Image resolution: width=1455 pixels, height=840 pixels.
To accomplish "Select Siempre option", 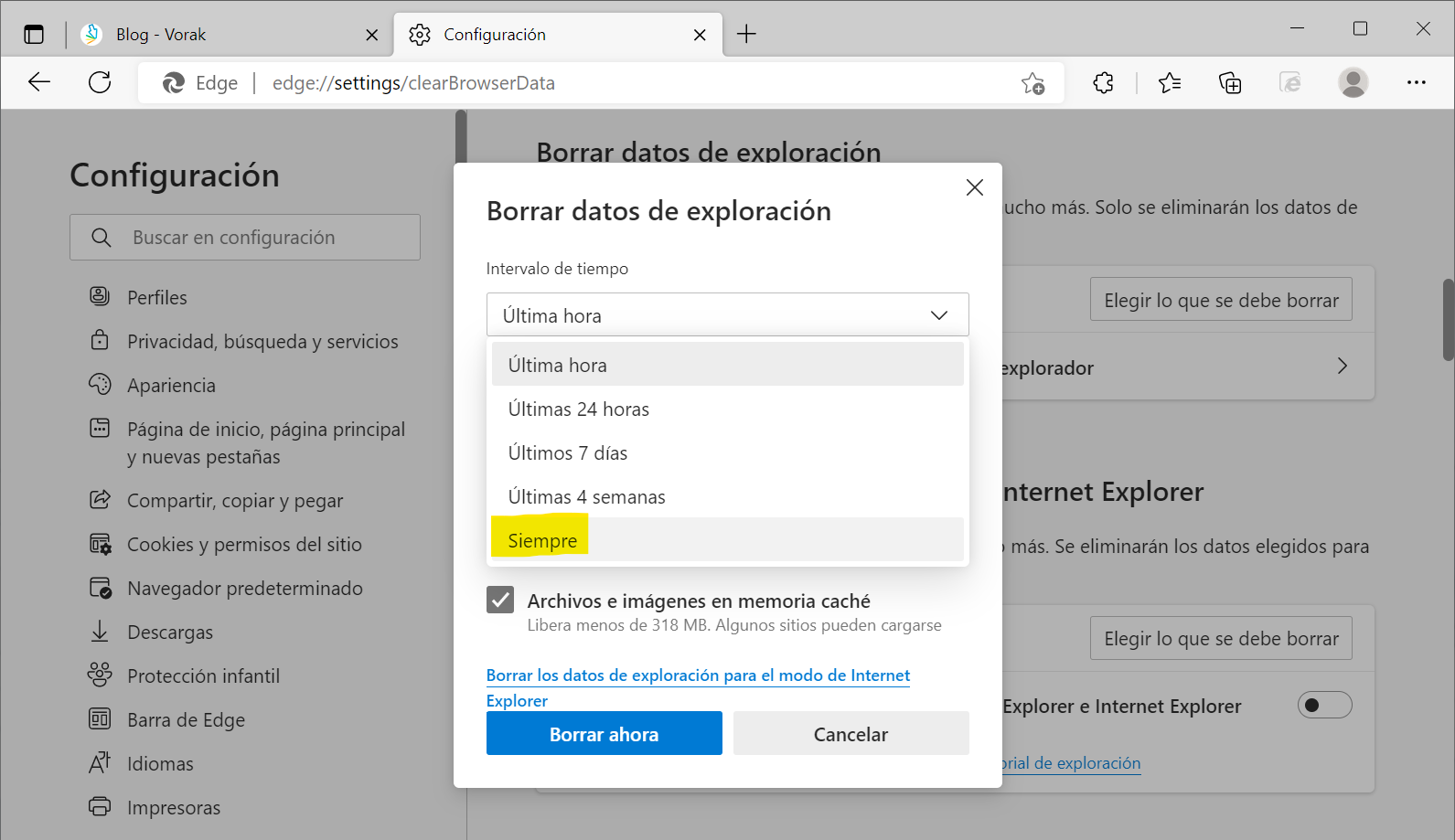I will pos(727,539).
